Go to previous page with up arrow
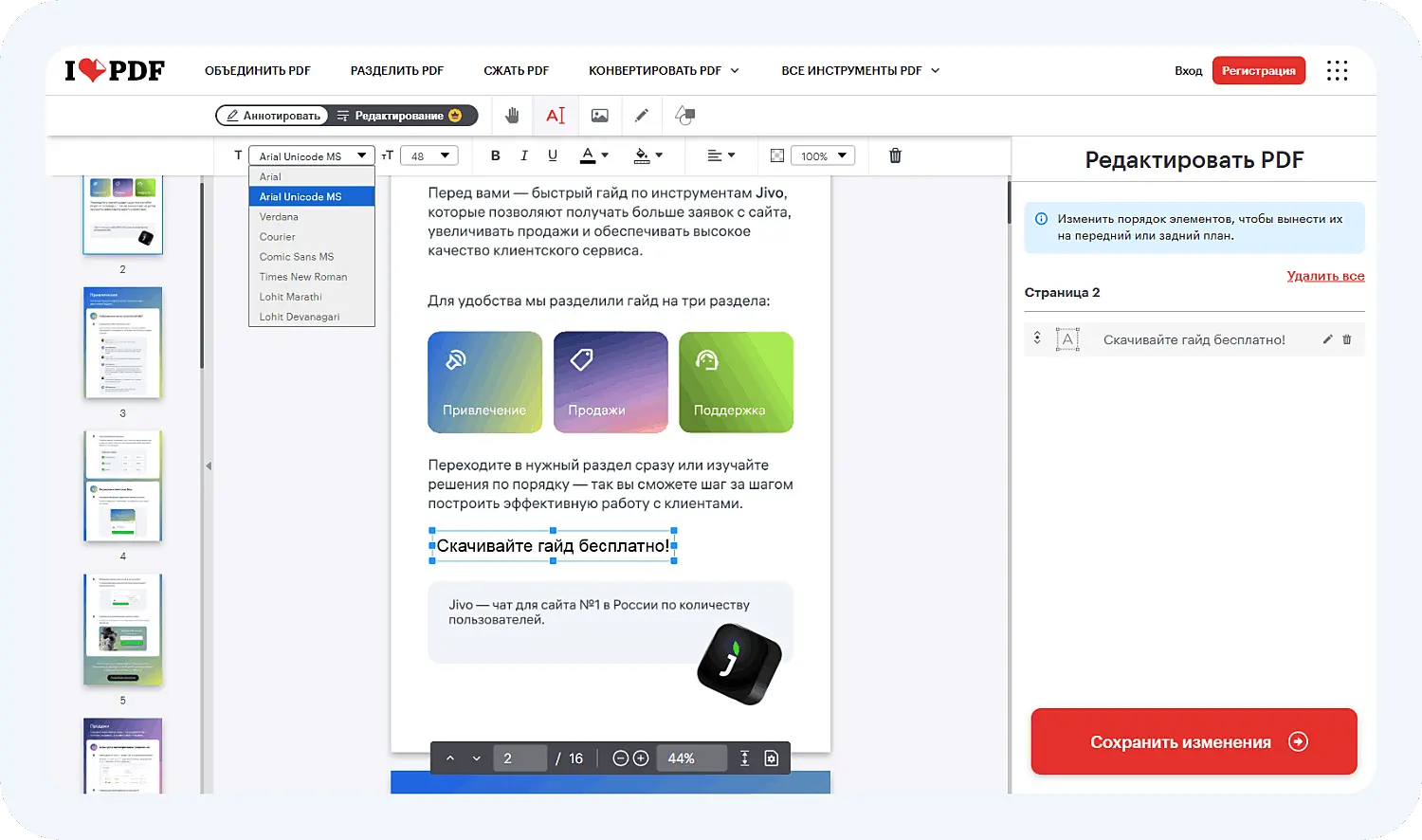 tap(450, 758)
